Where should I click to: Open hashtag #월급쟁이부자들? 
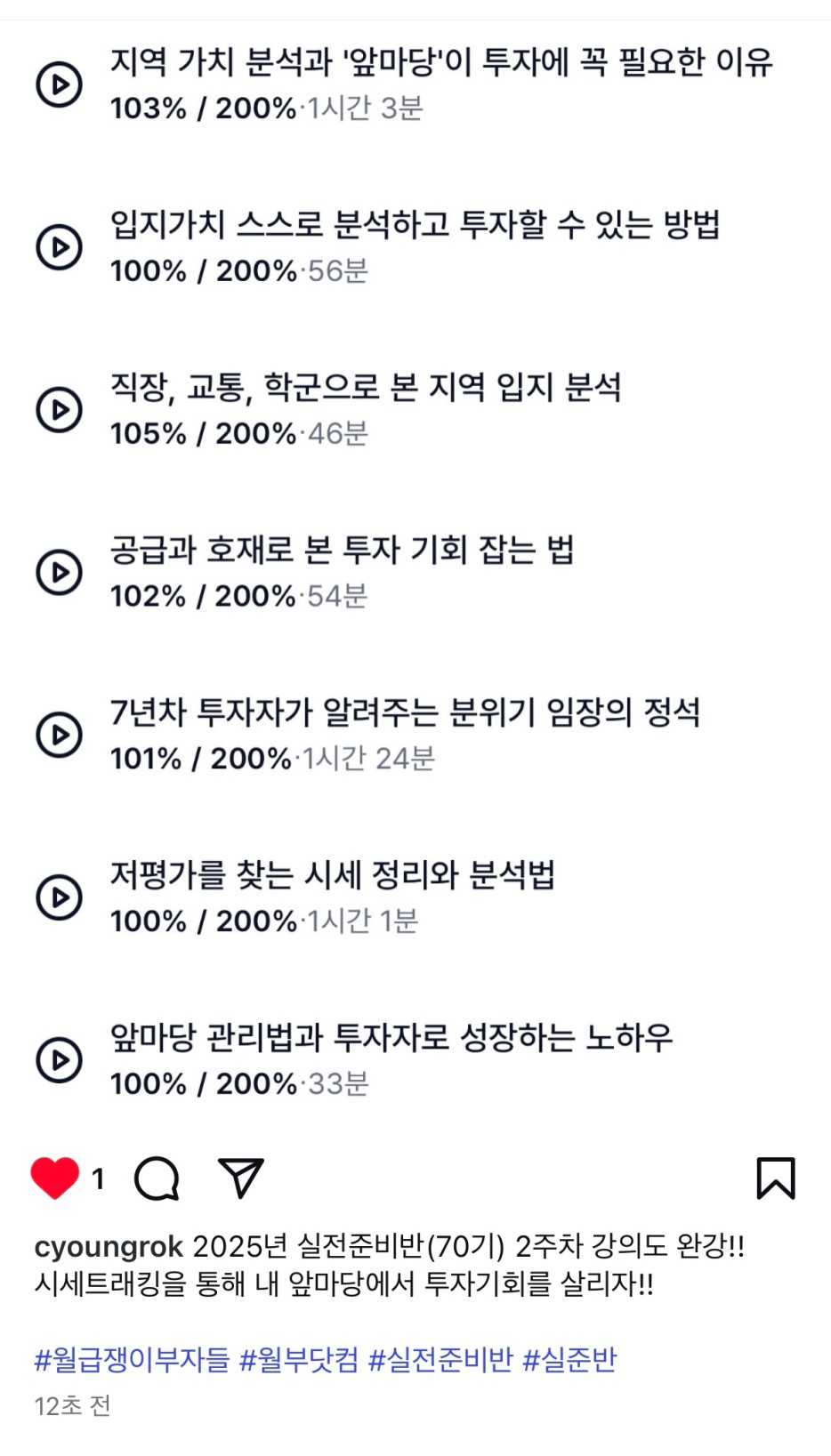click(132, 1359)
